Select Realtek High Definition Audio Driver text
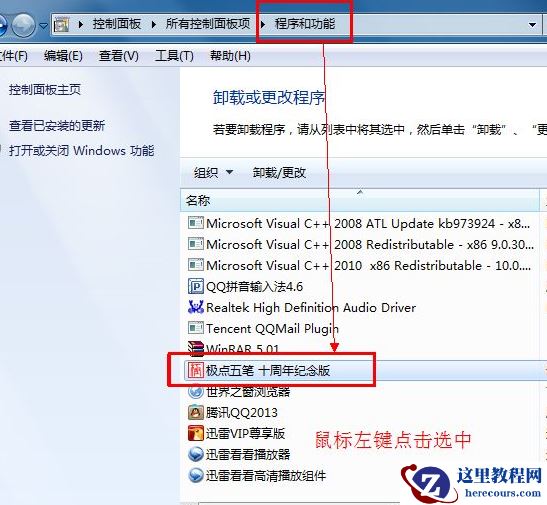 click(x=311, y=308)
